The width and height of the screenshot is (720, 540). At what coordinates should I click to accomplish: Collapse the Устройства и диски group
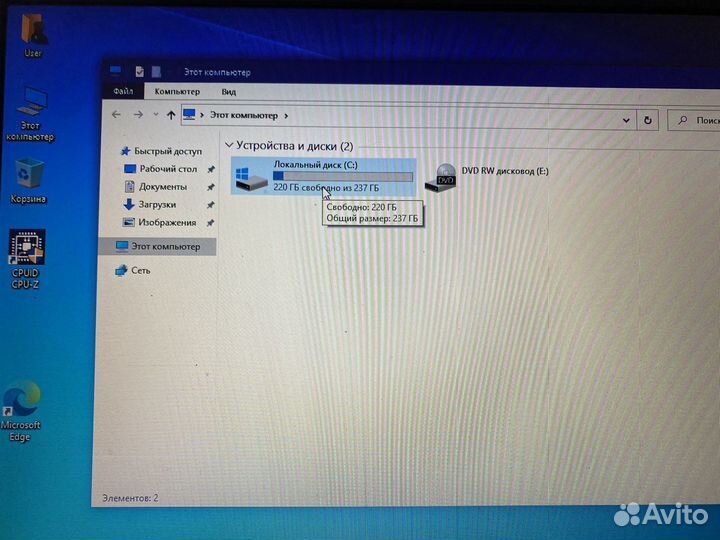[229, 145]
